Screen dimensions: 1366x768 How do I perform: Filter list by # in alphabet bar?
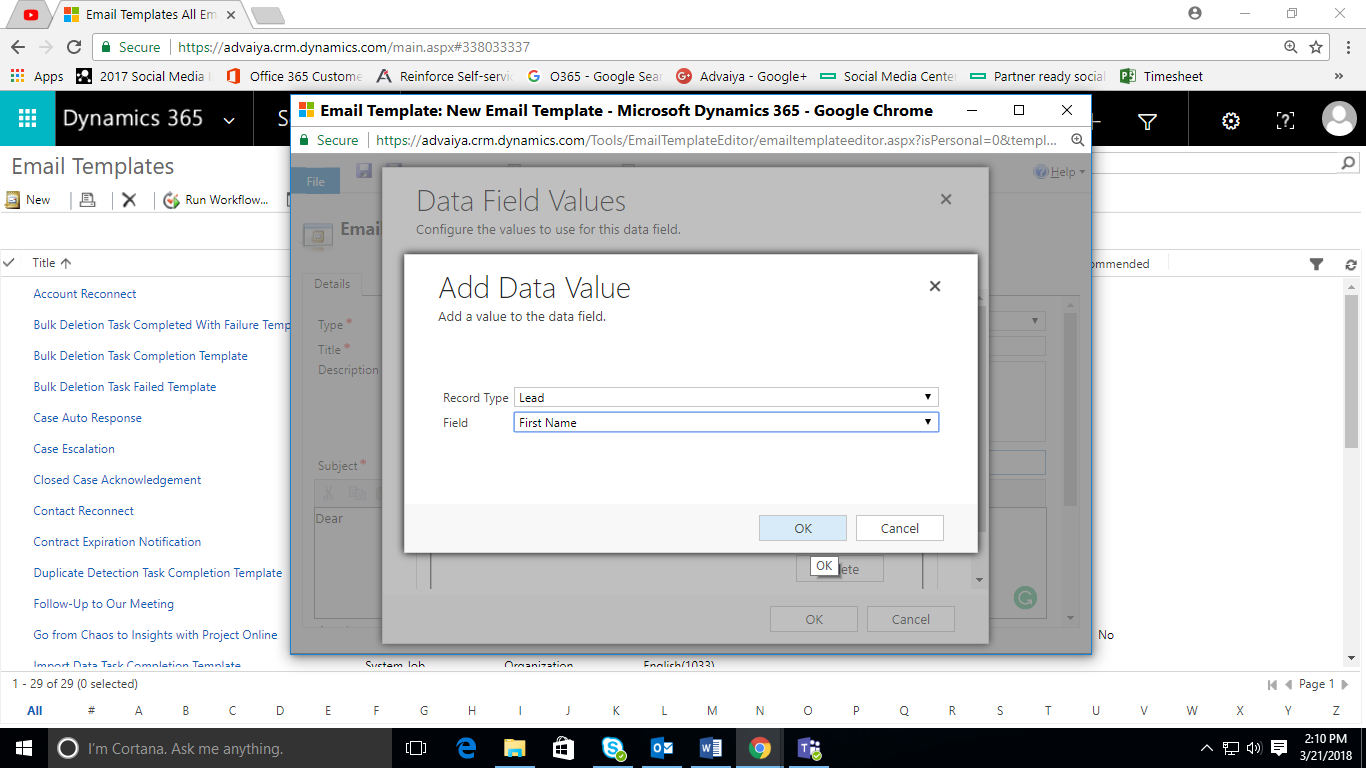[91, 711]
